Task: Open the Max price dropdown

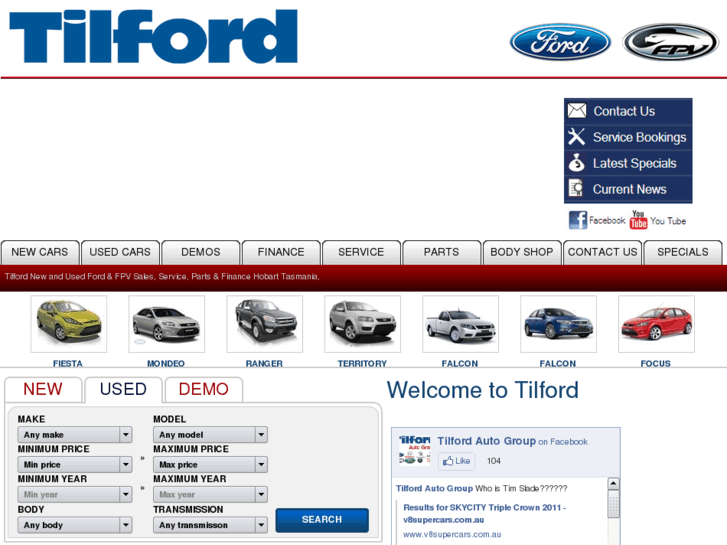Action: click(210, 464)
